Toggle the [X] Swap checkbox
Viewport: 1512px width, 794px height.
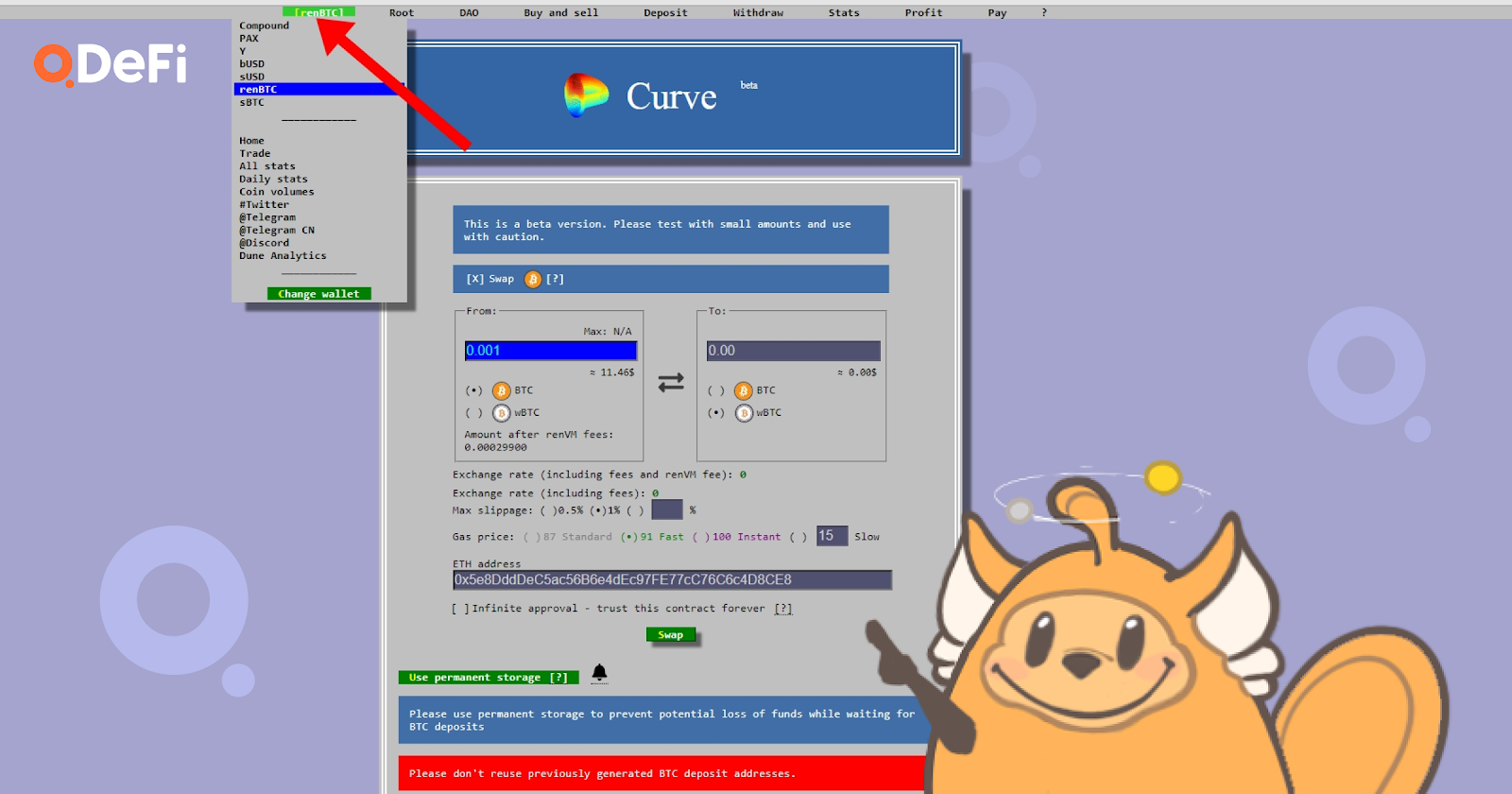pyautogui.click(x=474, y=279)
